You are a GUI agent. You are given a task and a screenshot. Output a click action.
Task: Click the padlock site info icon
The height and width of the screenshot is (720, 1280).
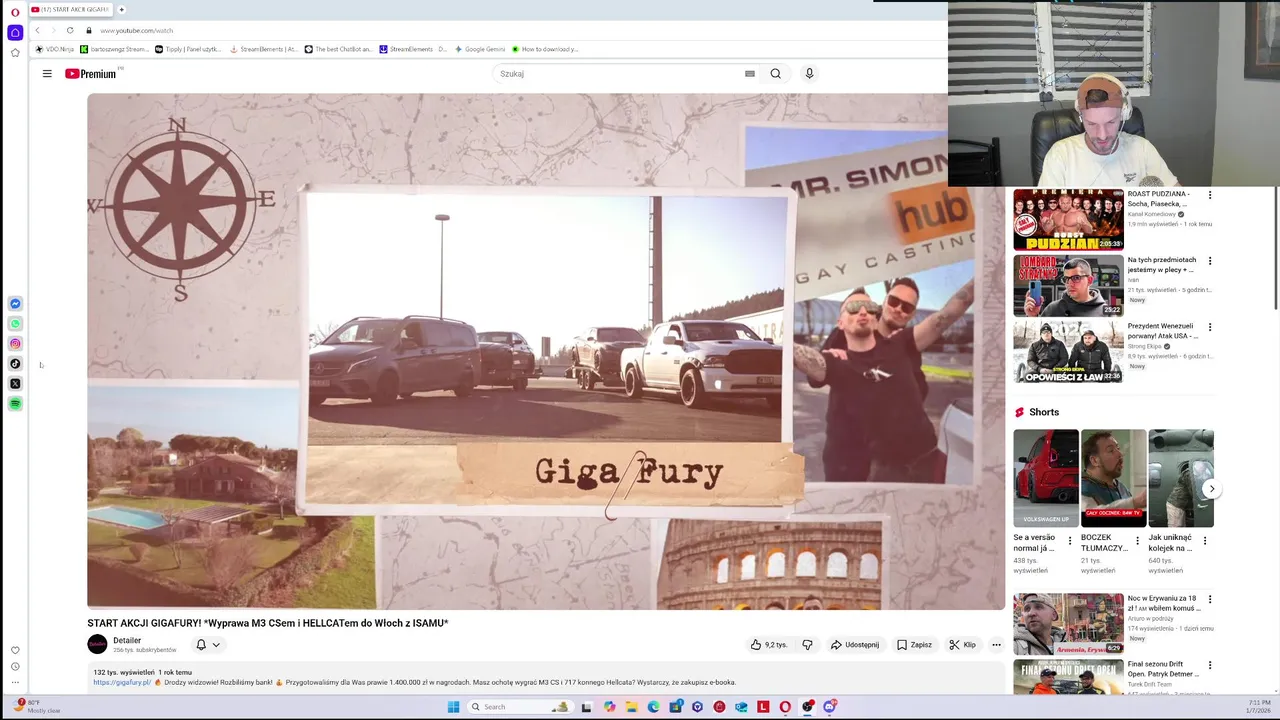pyautogui.click(x=89, y=30)
